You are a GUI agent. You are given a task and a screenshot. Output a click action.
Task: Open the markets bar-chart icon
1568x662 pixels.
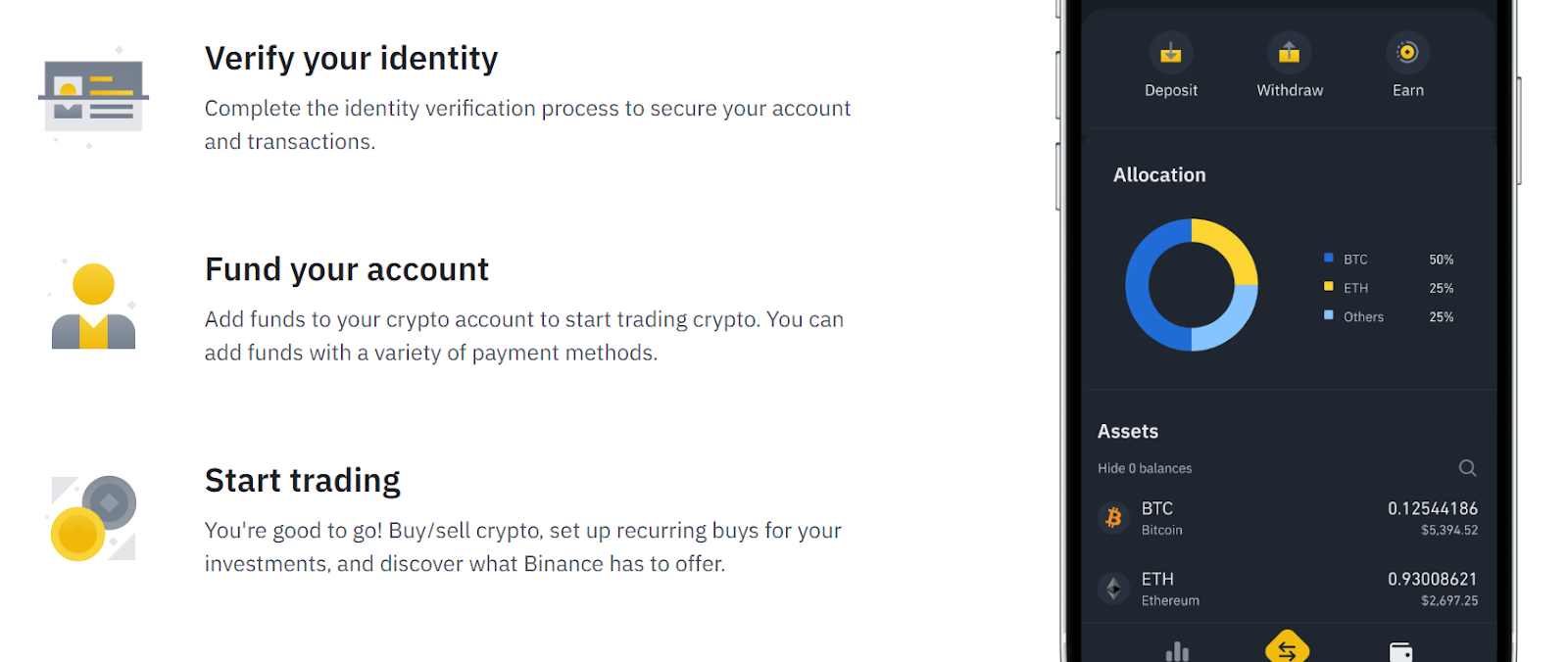coord(1177,651)
